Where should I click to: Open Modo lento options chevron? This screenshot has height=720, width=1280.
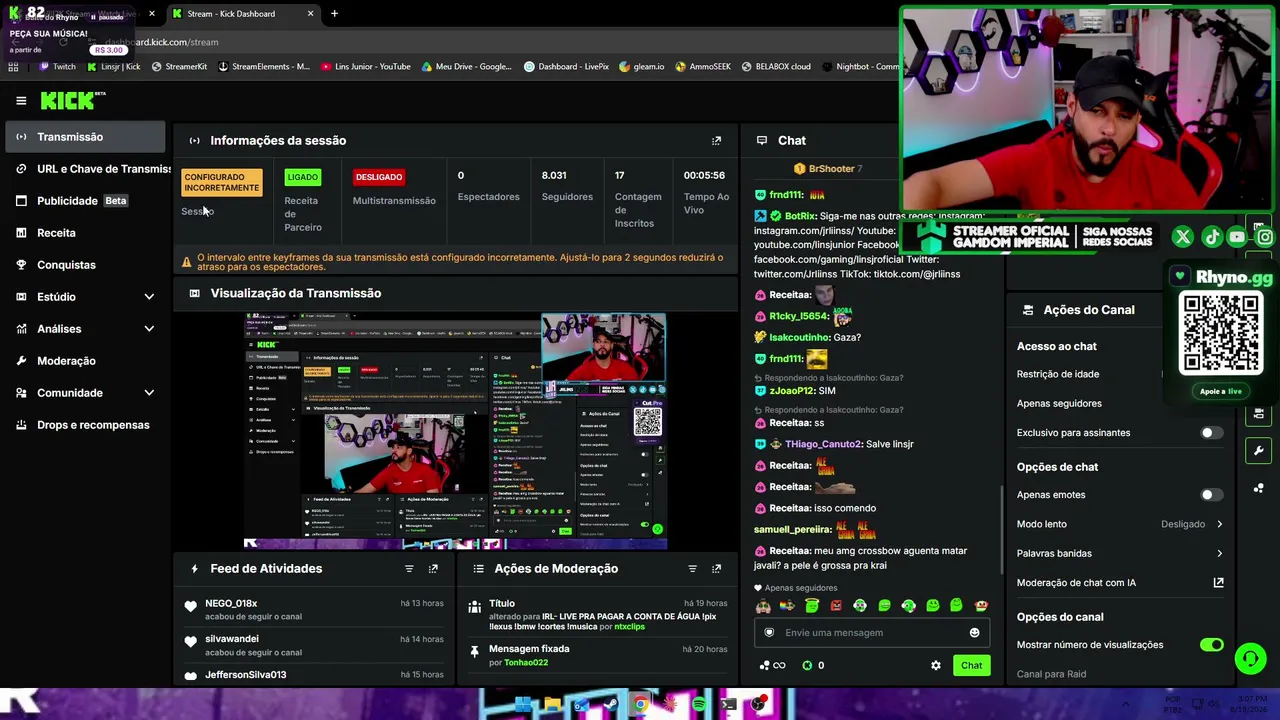[x=1219, y=524]
